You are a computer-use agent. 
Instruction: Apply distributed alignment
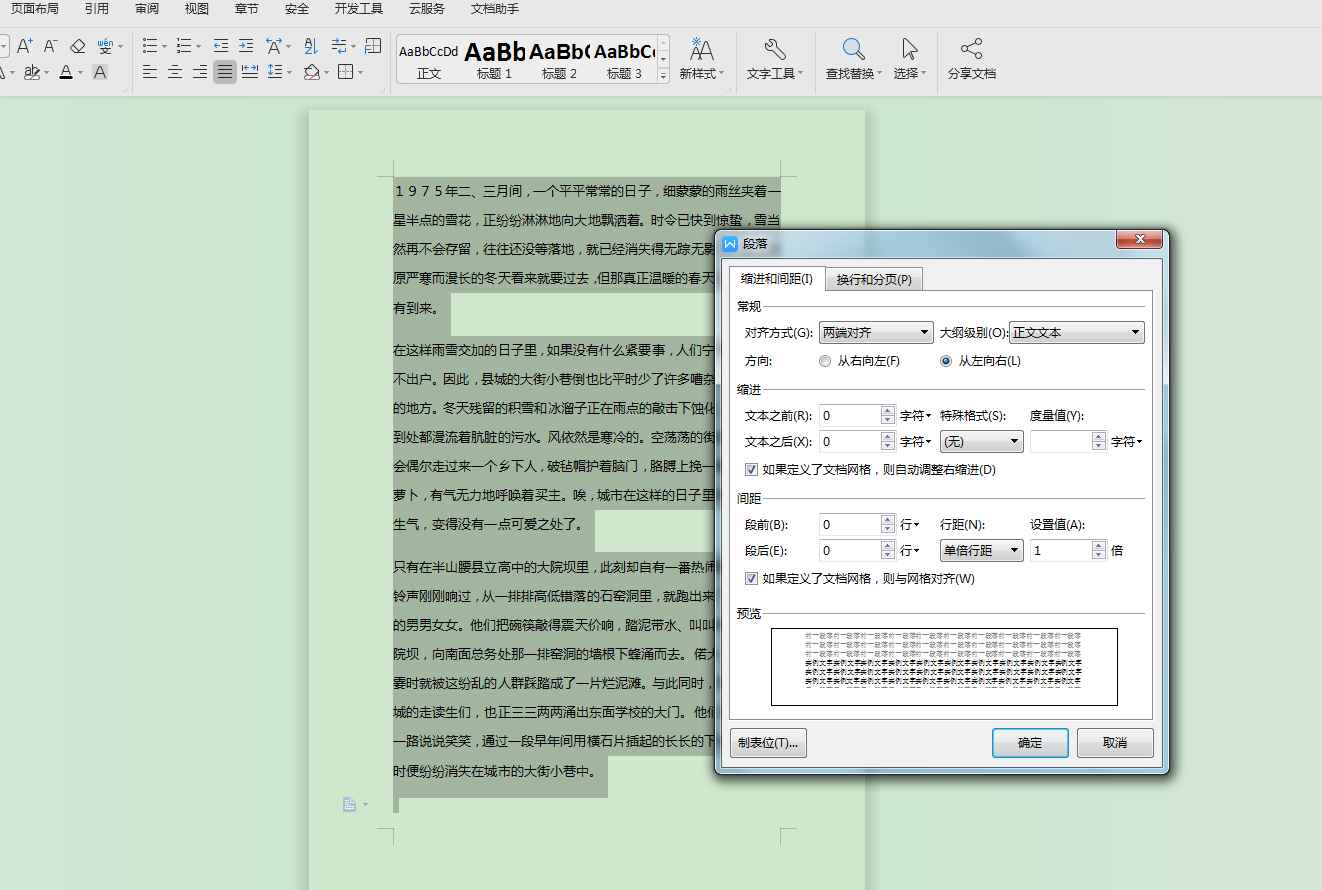[250, 72]
